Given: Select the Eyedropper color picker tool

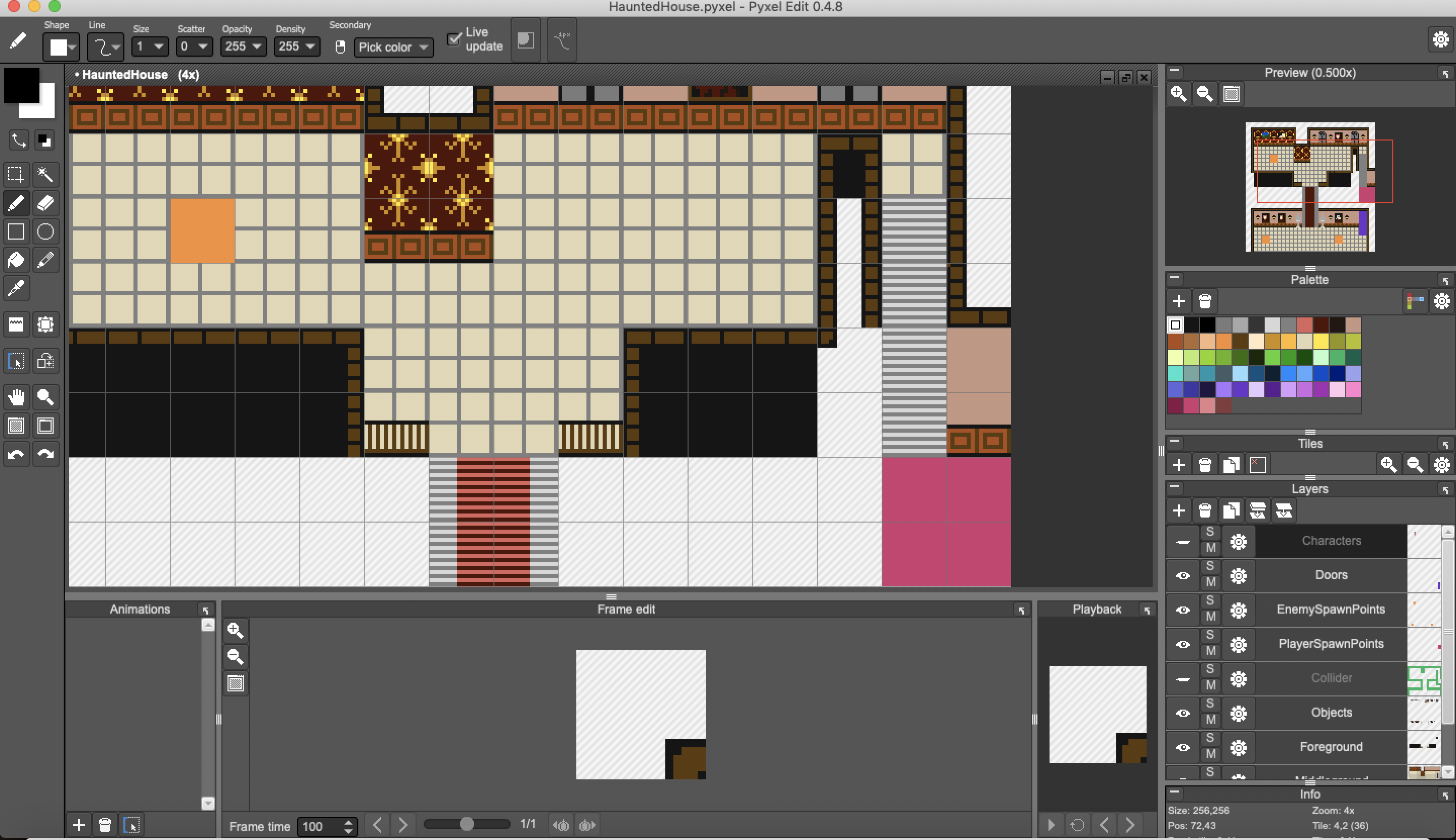Looking at the screenshot, I should tap(16, 288).
